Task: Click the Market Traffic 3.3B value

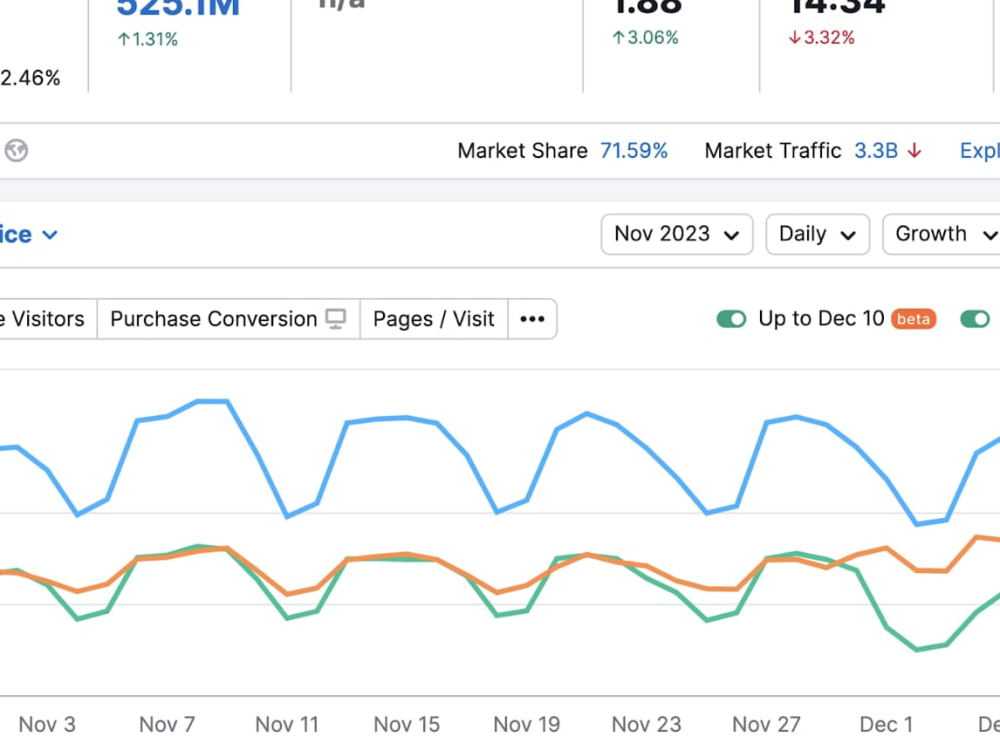Action: (x=876, y=151)
